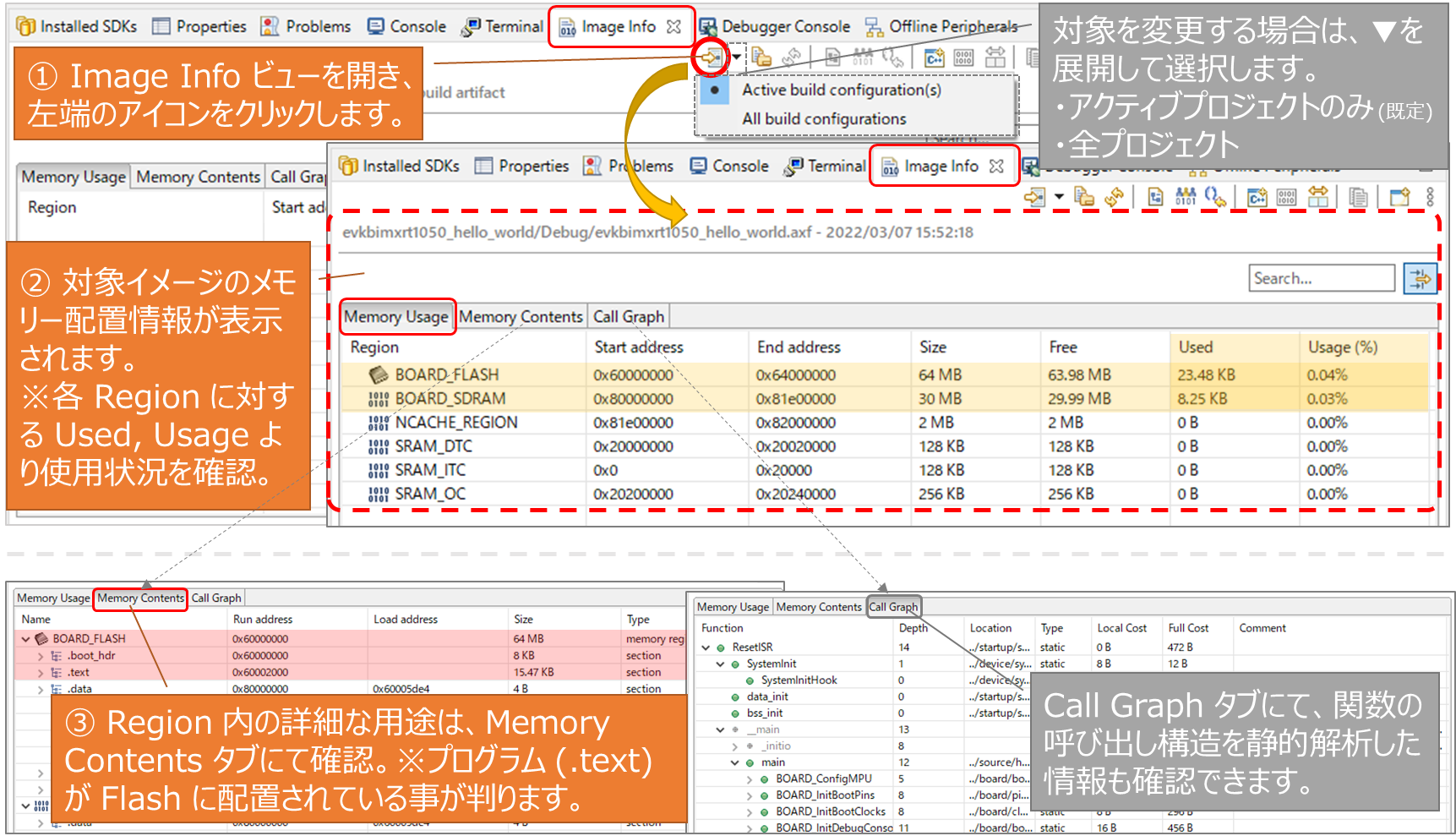Sort by the Usage (%) column header
Image resolution: width=1456 pixels, height=836 pixels.
click(1342, 347)
